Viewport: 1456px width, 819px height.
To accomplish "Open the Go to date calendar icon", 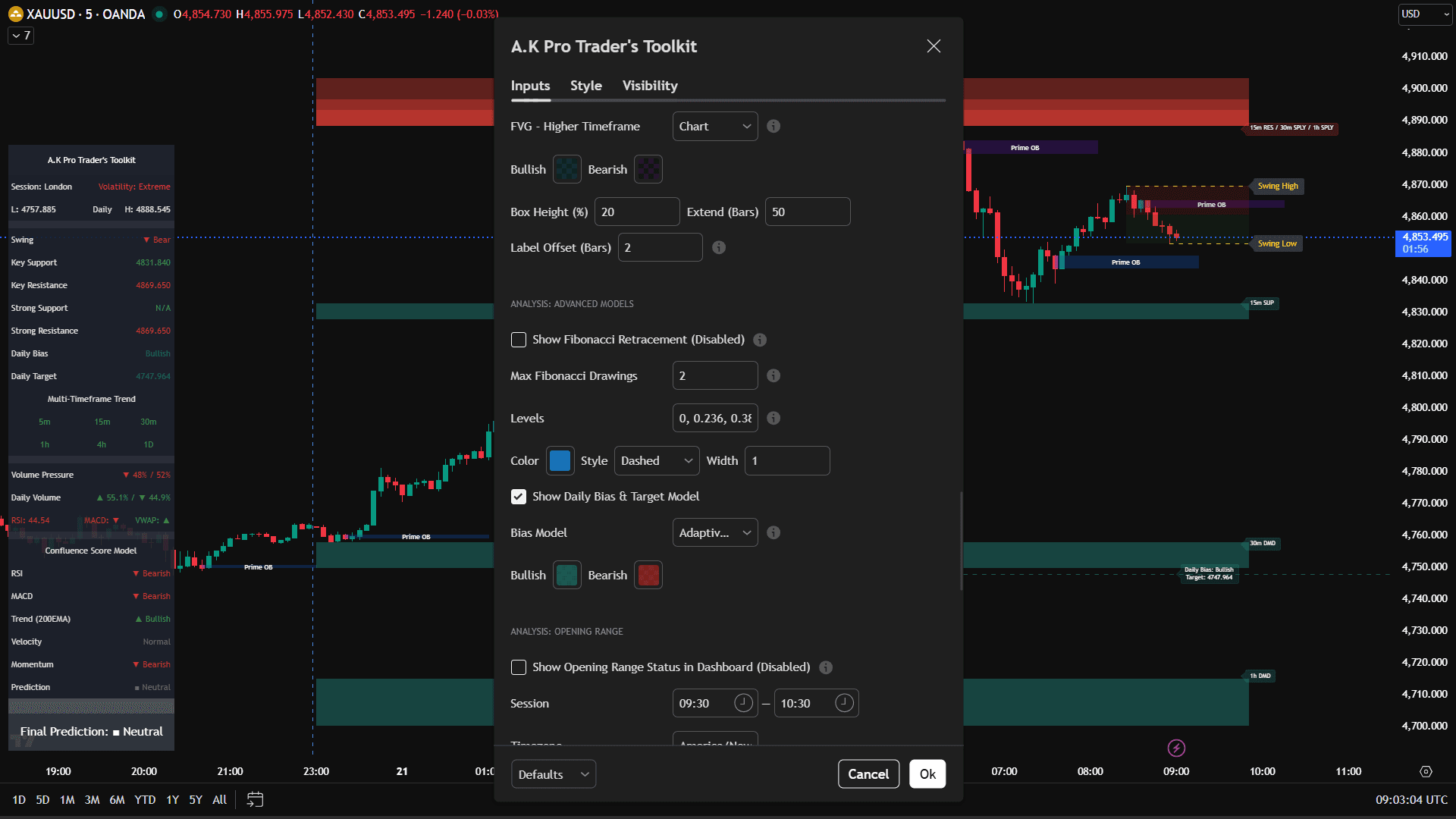I will pos(255,799).
